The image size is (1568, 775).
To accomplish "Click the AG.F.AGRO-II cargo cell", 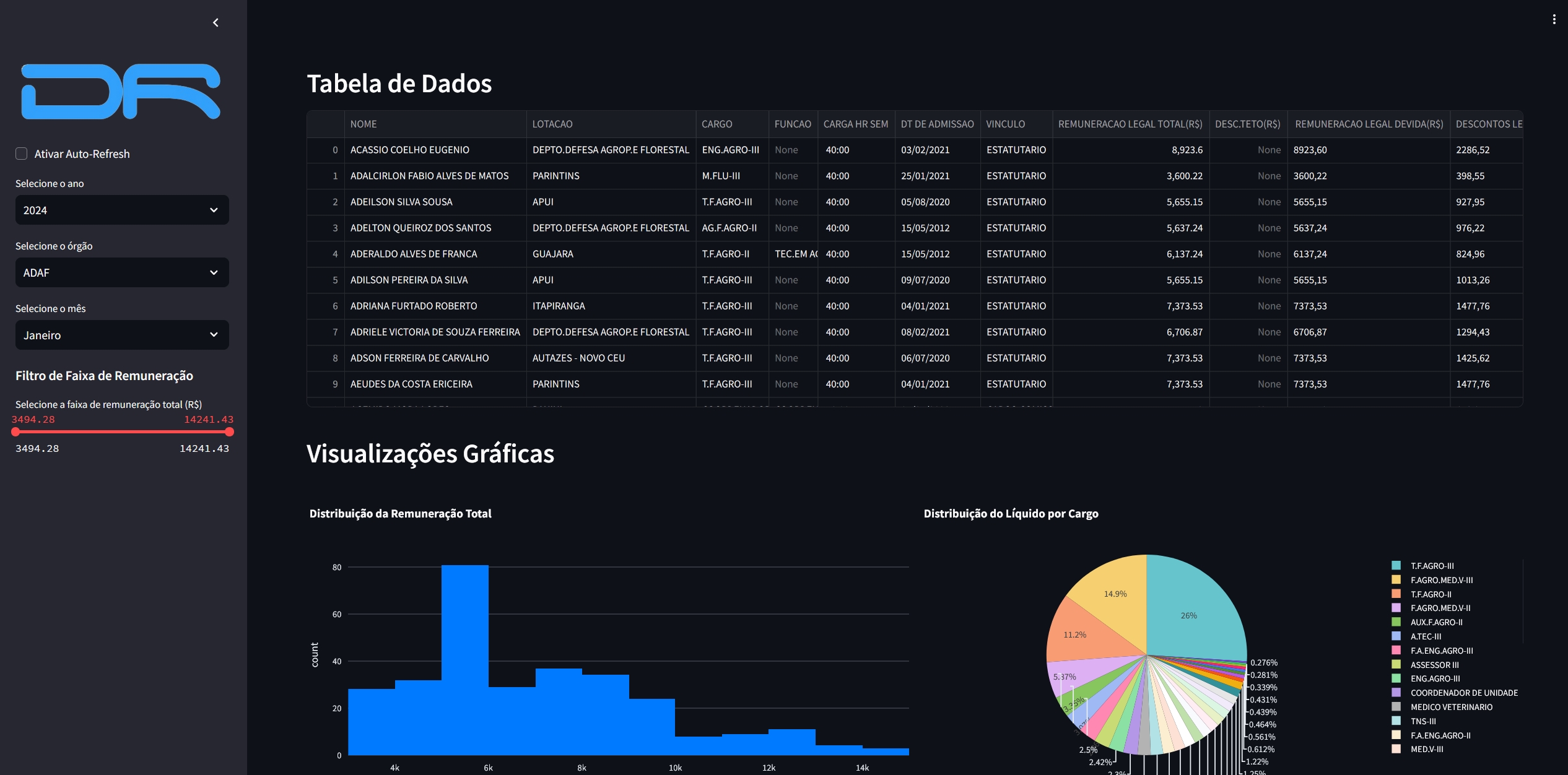I will pos(732,228).
